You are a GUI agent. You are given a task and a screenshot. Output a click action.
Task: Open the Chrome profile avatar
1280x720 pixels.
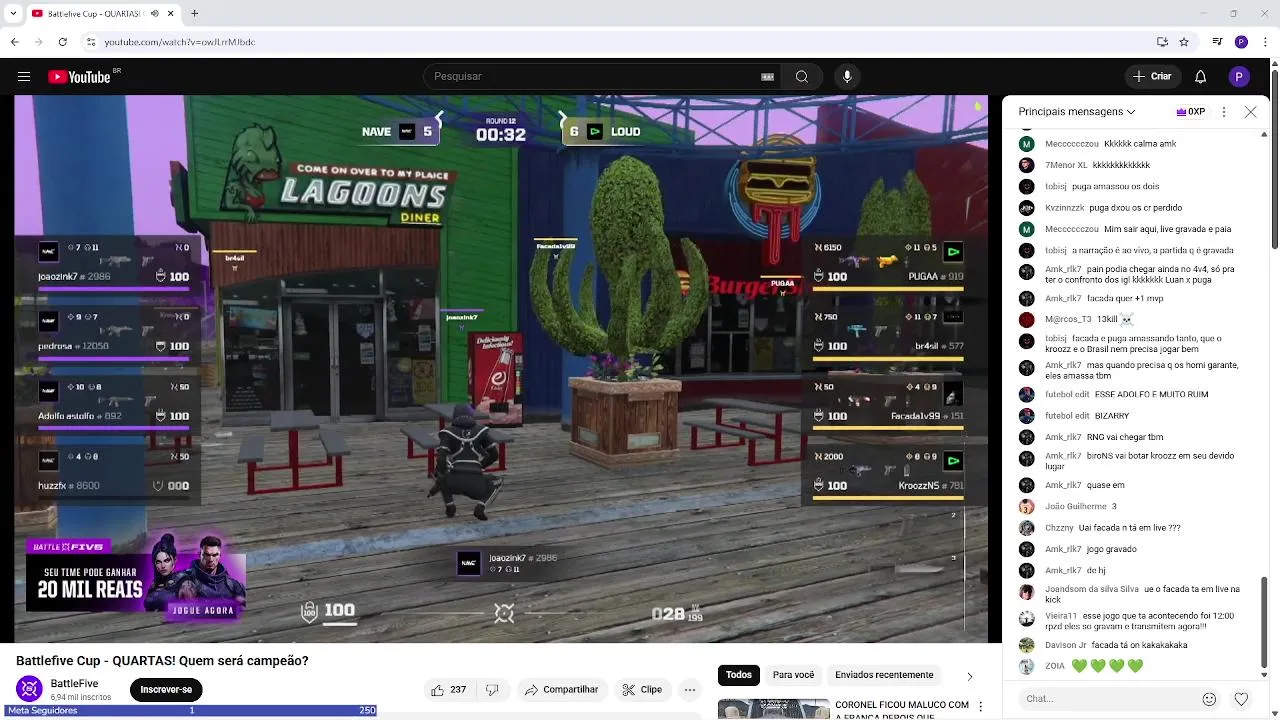tap(1241, 42)
